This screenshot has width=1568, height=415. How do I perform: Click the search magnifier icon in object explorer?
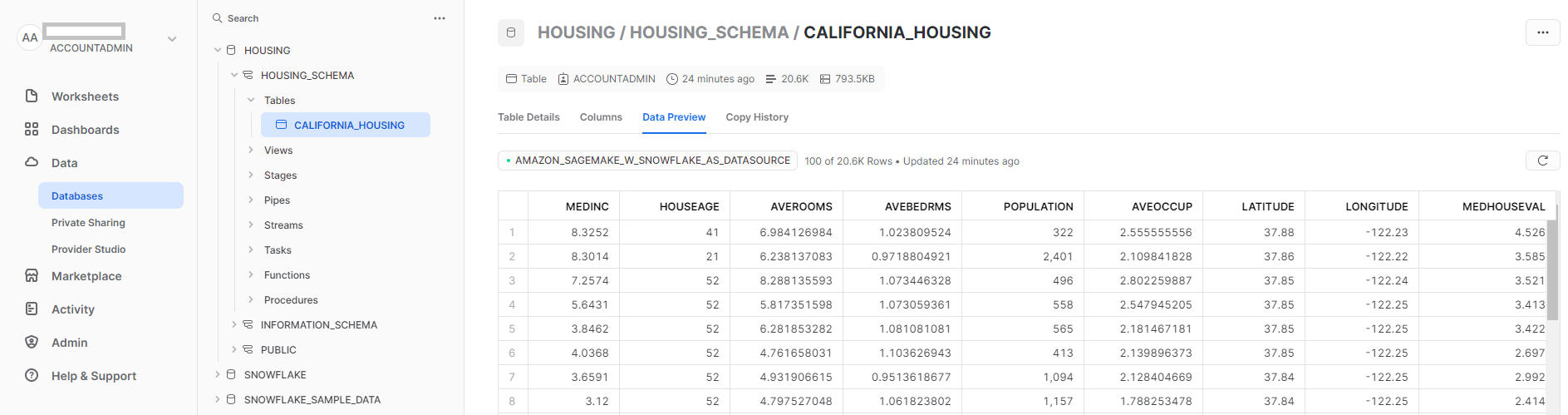tap(218, 18)
